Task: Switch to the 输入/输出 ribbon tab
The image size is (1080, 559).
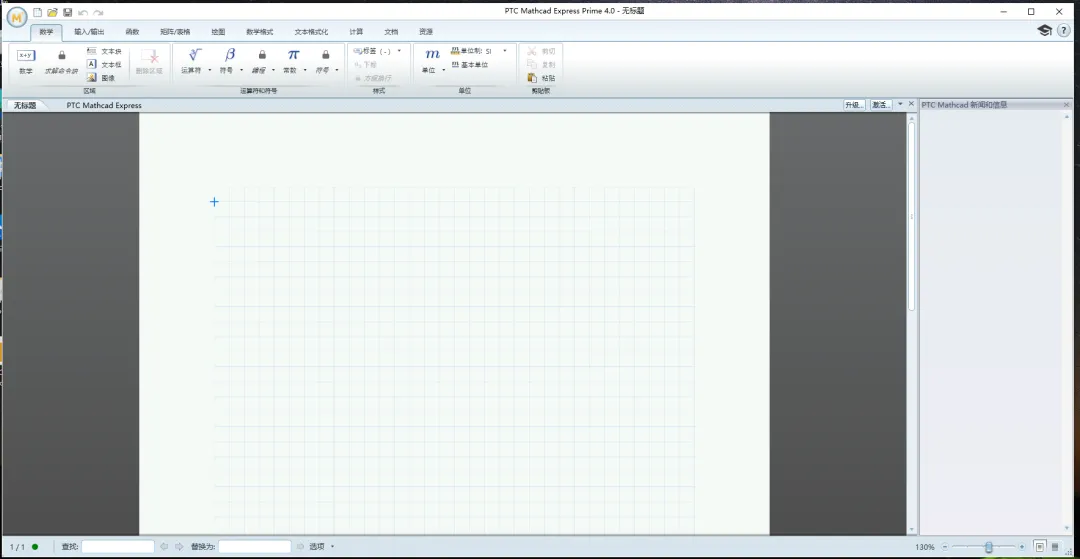Action: [x=90, y=32]
